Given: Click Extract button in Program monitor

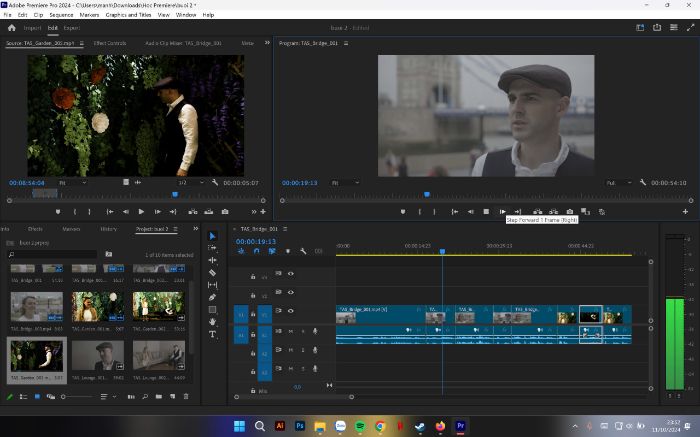Looking at the screenshot, I should point(554,212).
